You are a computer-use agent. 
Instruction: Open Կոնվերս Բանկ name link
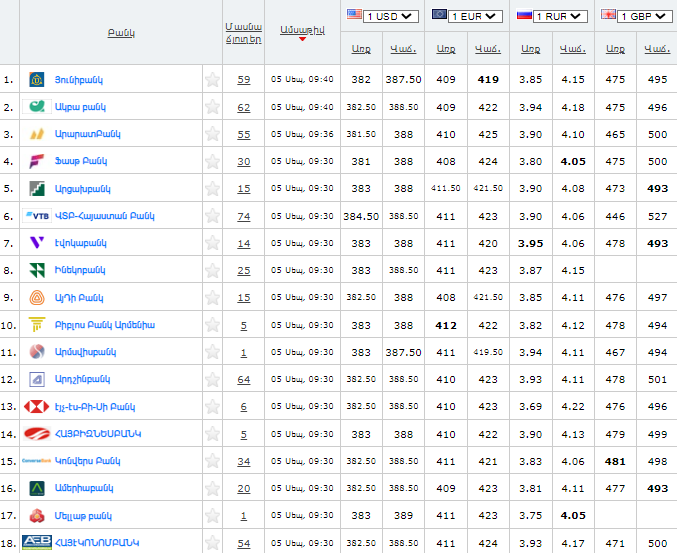tap(87, 461)
